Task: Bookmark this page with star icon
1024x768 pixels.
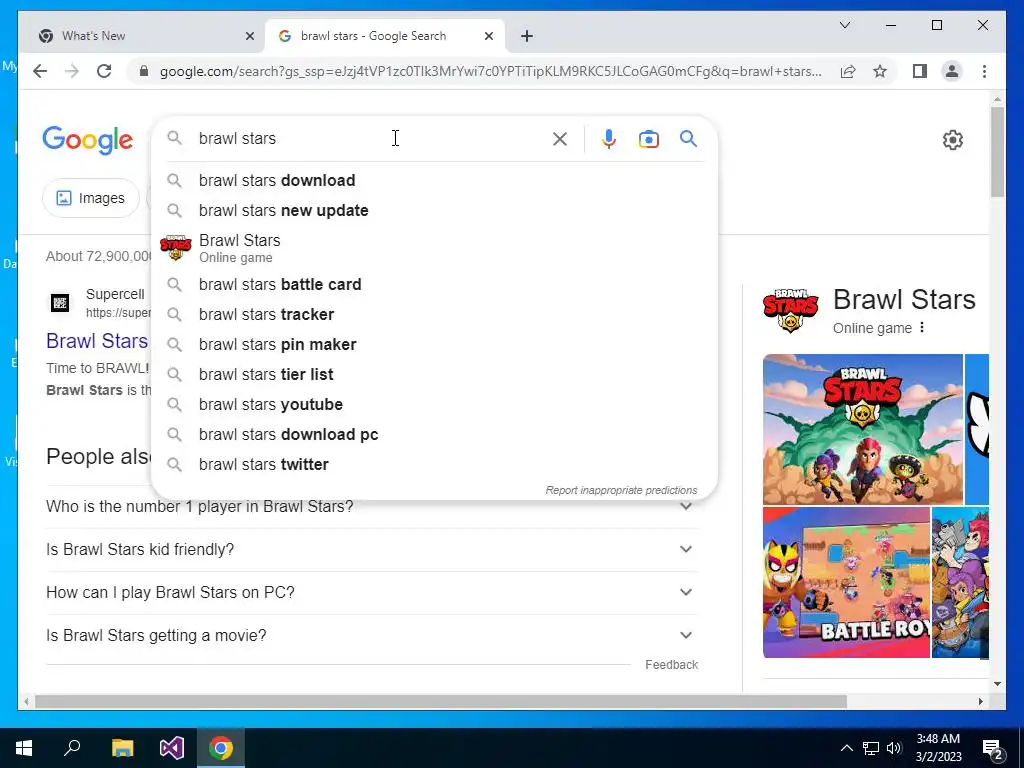Action: [x=880, y=71]
